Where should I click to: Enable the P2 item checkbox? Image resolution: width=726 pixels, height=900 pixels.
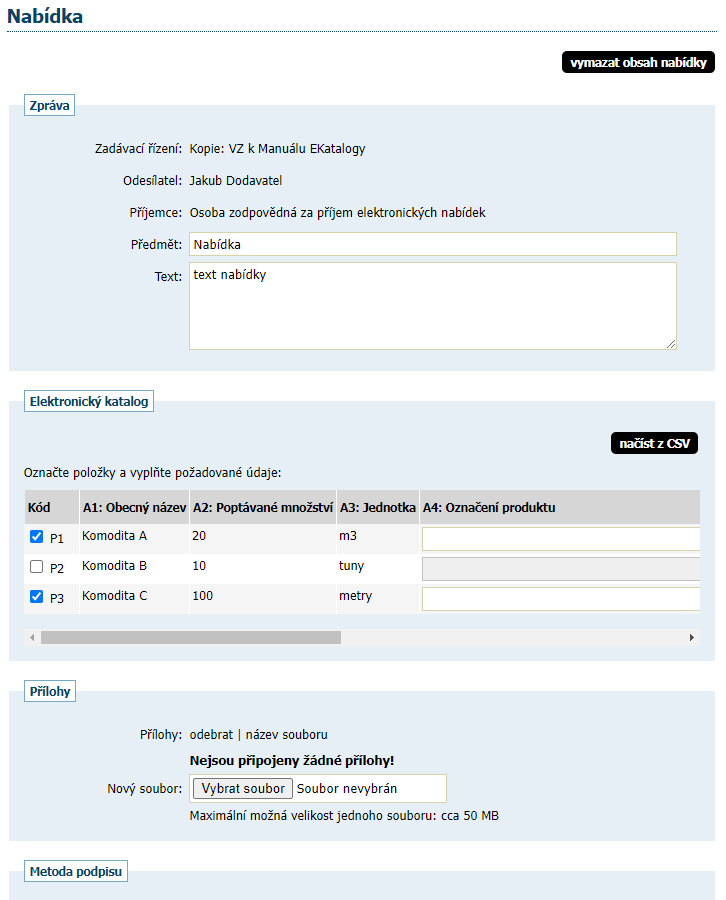tap(37, 567)
